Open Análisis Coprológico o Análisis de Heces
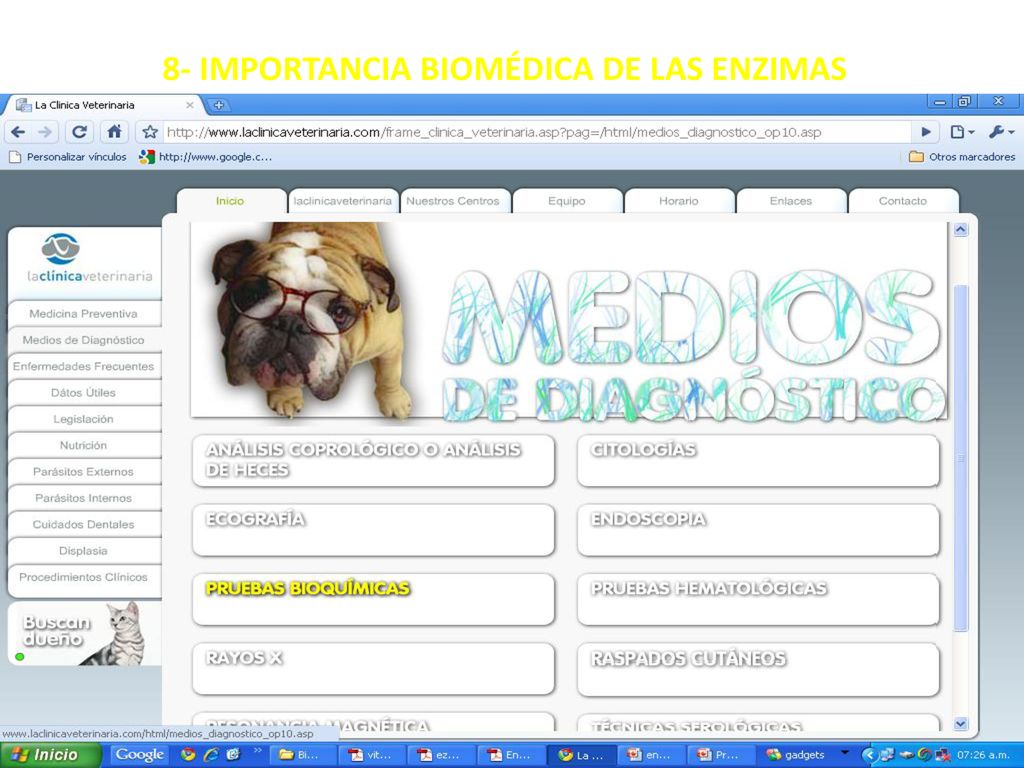Screen dimensions: 1024x768 [374, 460]
